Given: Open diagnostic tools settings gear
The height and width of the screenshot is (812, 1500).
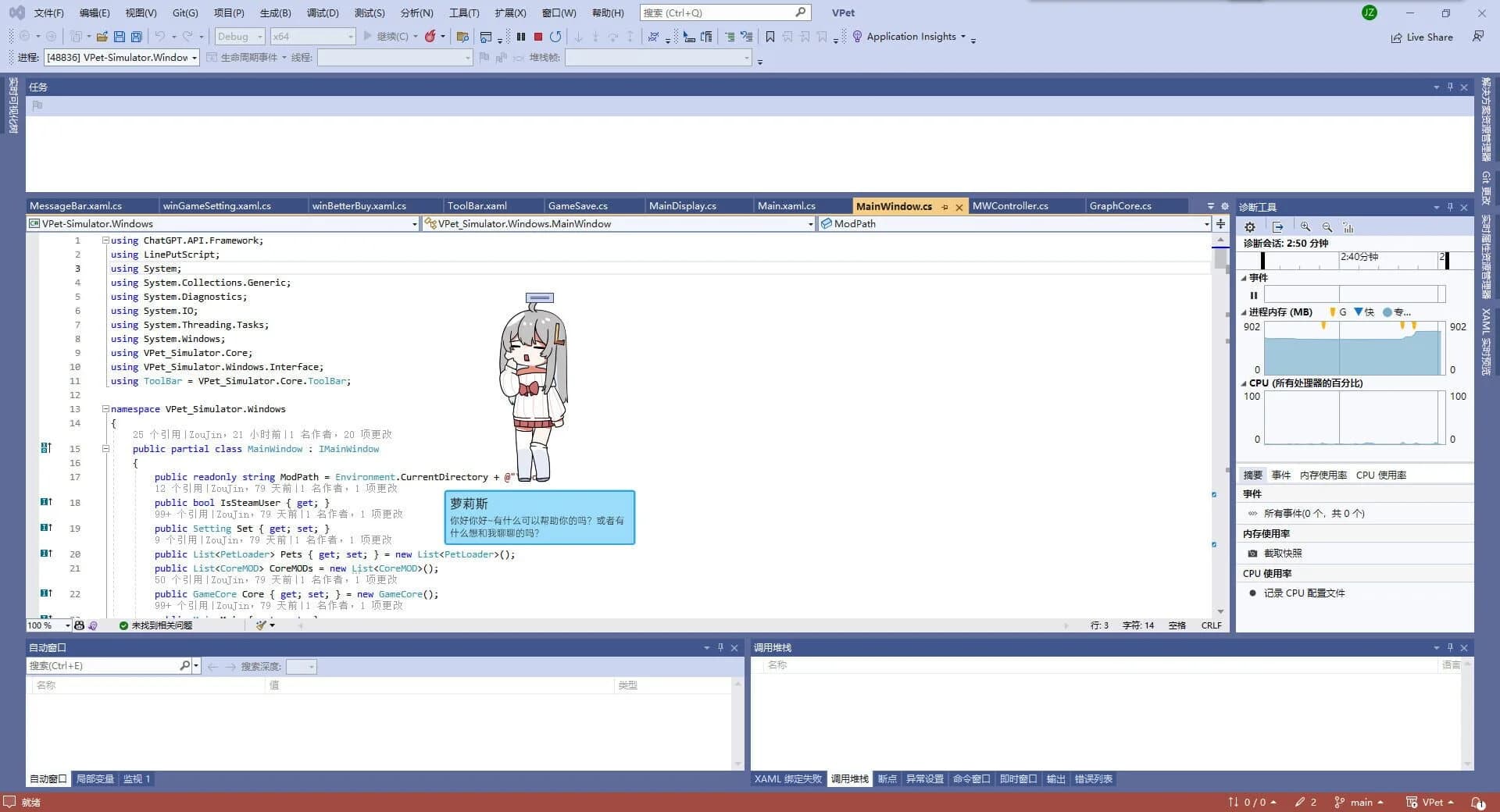Looking at the screenshot, I should [x=1249, y=226].
